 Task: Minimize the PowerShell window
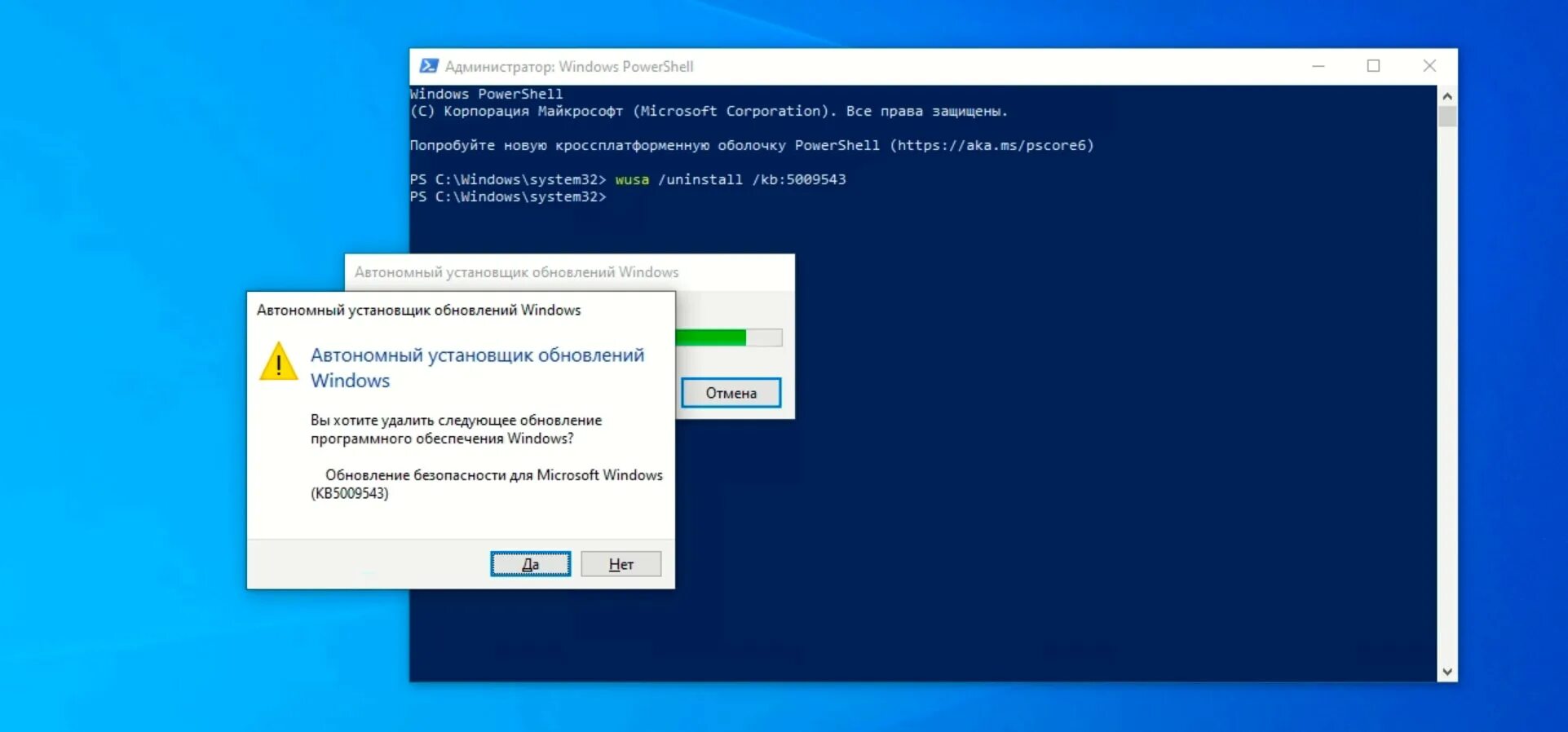coord(1318,66)
